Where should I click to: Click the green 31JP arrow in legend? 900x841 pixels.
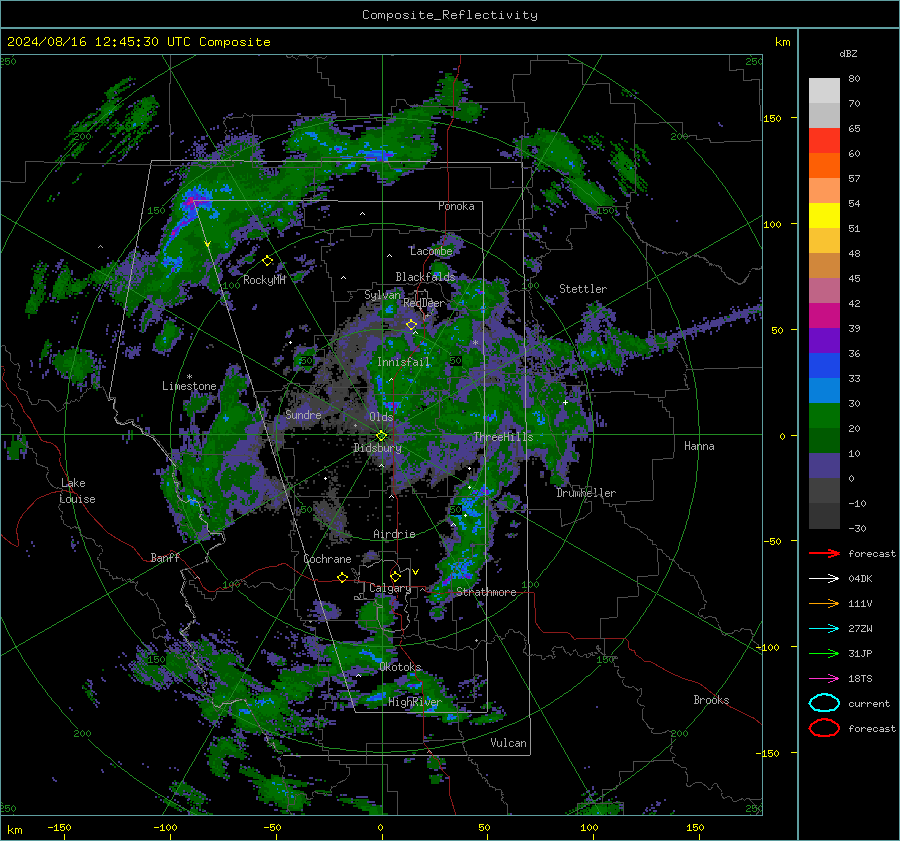(824, 653)
